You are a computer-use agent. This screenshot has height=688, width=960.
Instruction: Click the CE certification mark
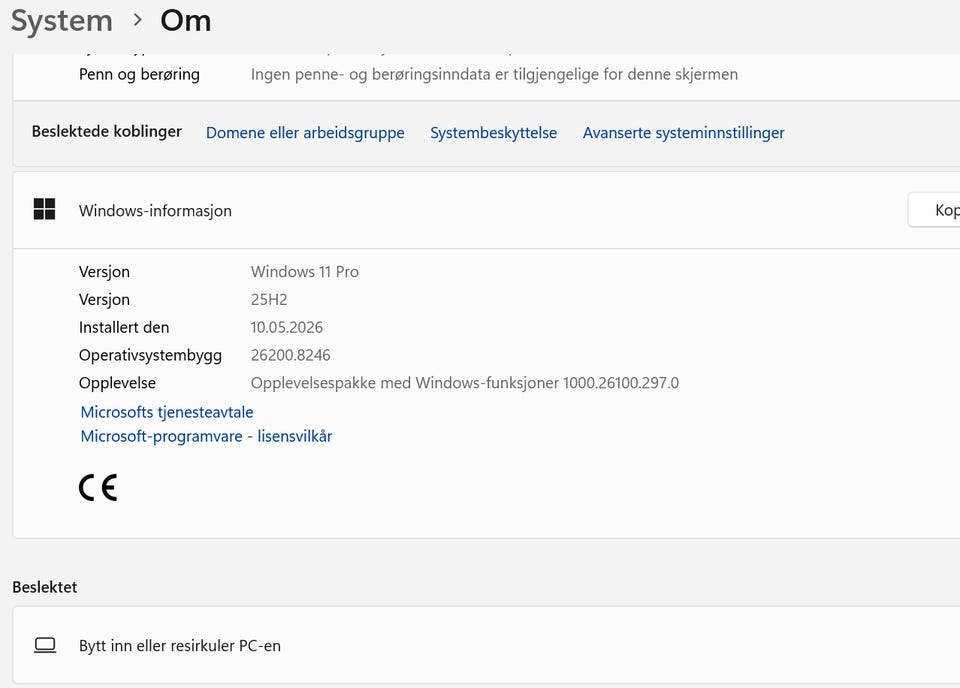[98, 487]
